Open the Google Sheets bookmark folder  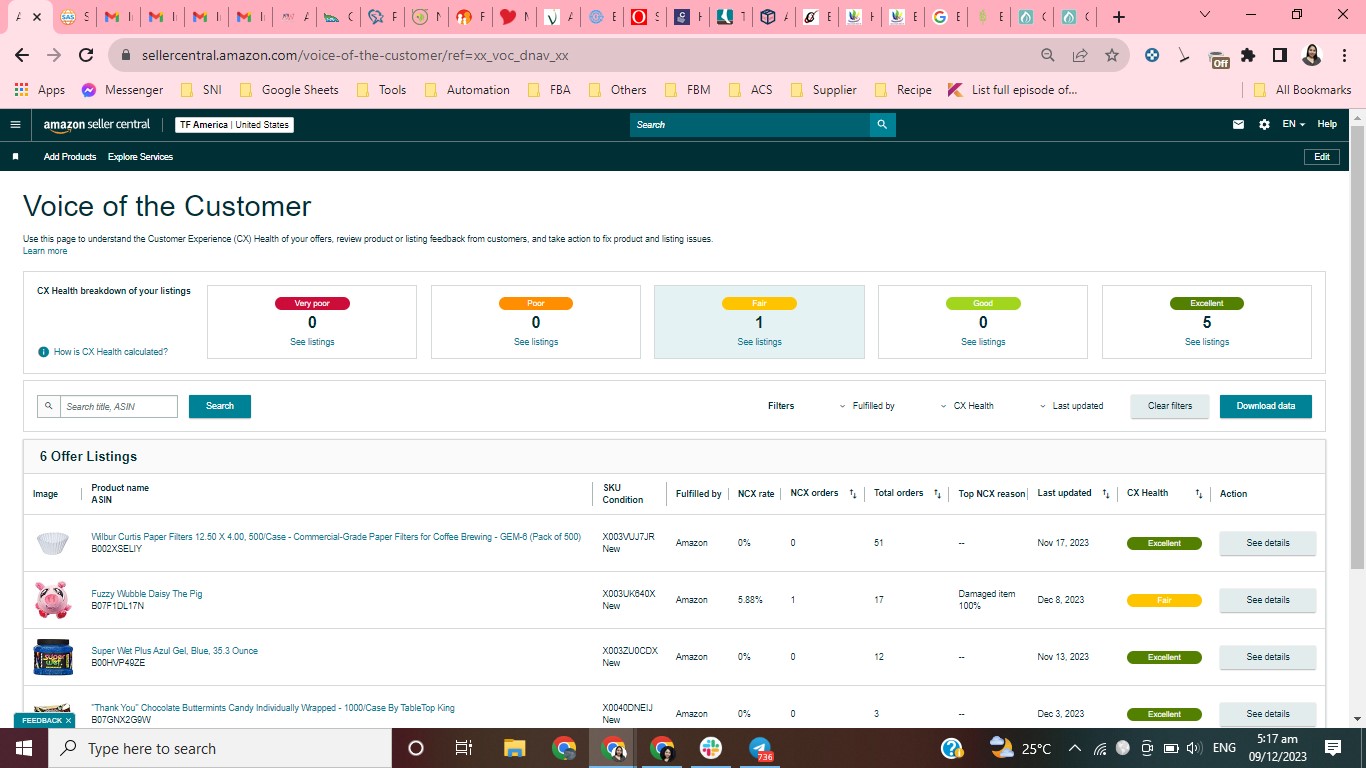pos(289,90)
